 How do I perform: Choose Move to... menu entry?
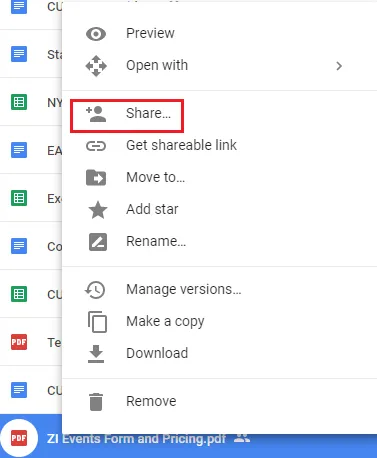coord(220,177)
